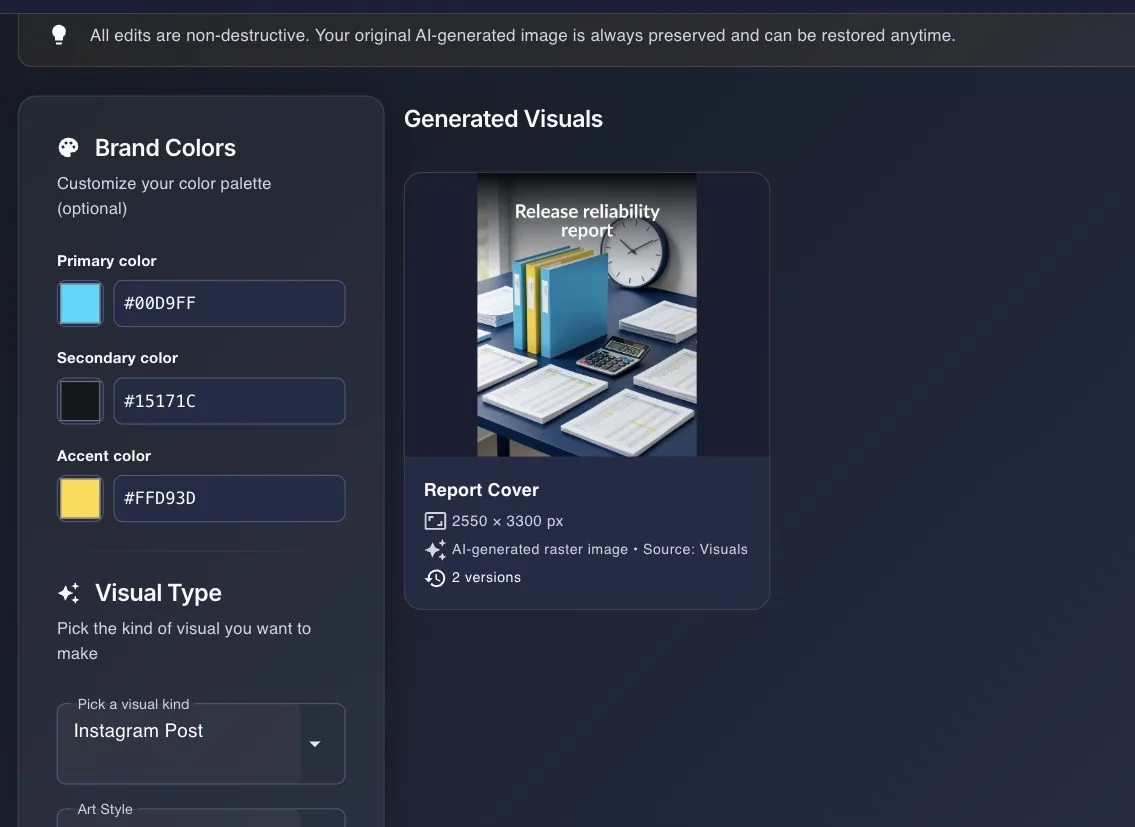Edit the secondary color hex field #15171C
The image size is (1135, 827).
[x=229, y=400]
